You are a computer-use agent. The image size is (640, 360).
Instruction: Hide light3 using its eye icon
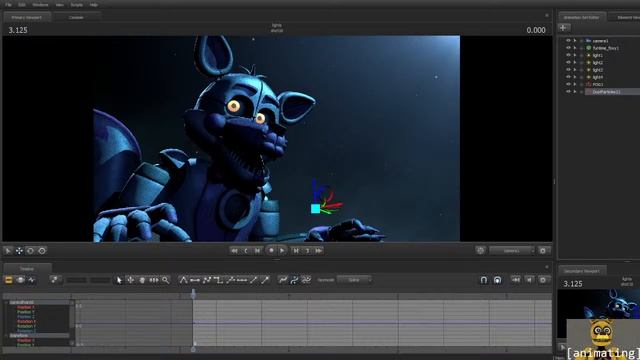pos(568,70)
